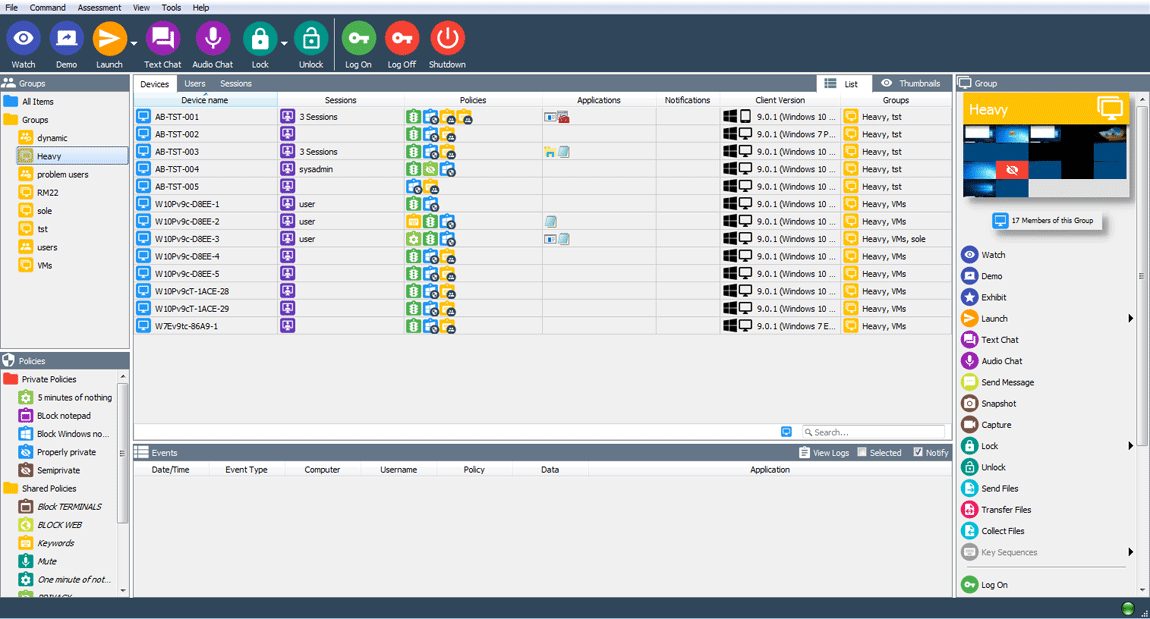
Task: Expand the Lock submenu in the Group panel
Action: [x=1130, y=446]
